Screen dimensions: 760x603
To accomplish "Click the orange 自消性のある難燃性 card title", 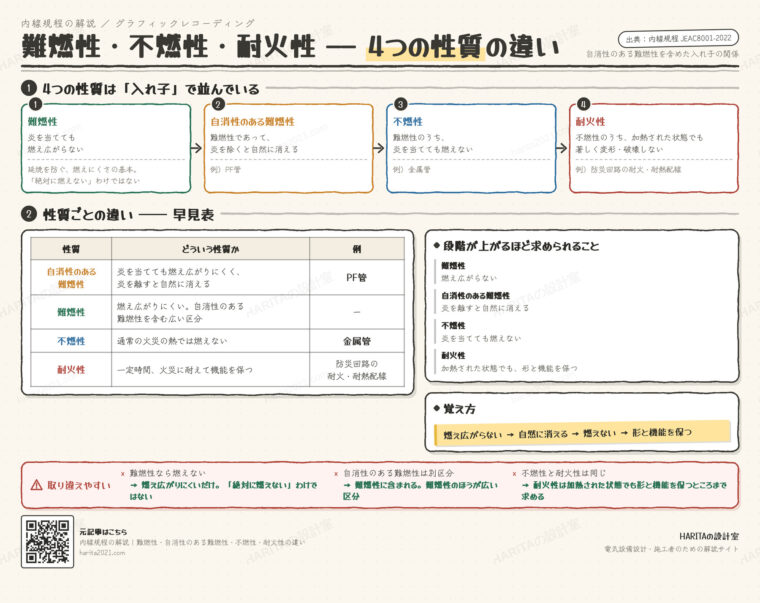I will pyautogui.click(x=253, y=122).
